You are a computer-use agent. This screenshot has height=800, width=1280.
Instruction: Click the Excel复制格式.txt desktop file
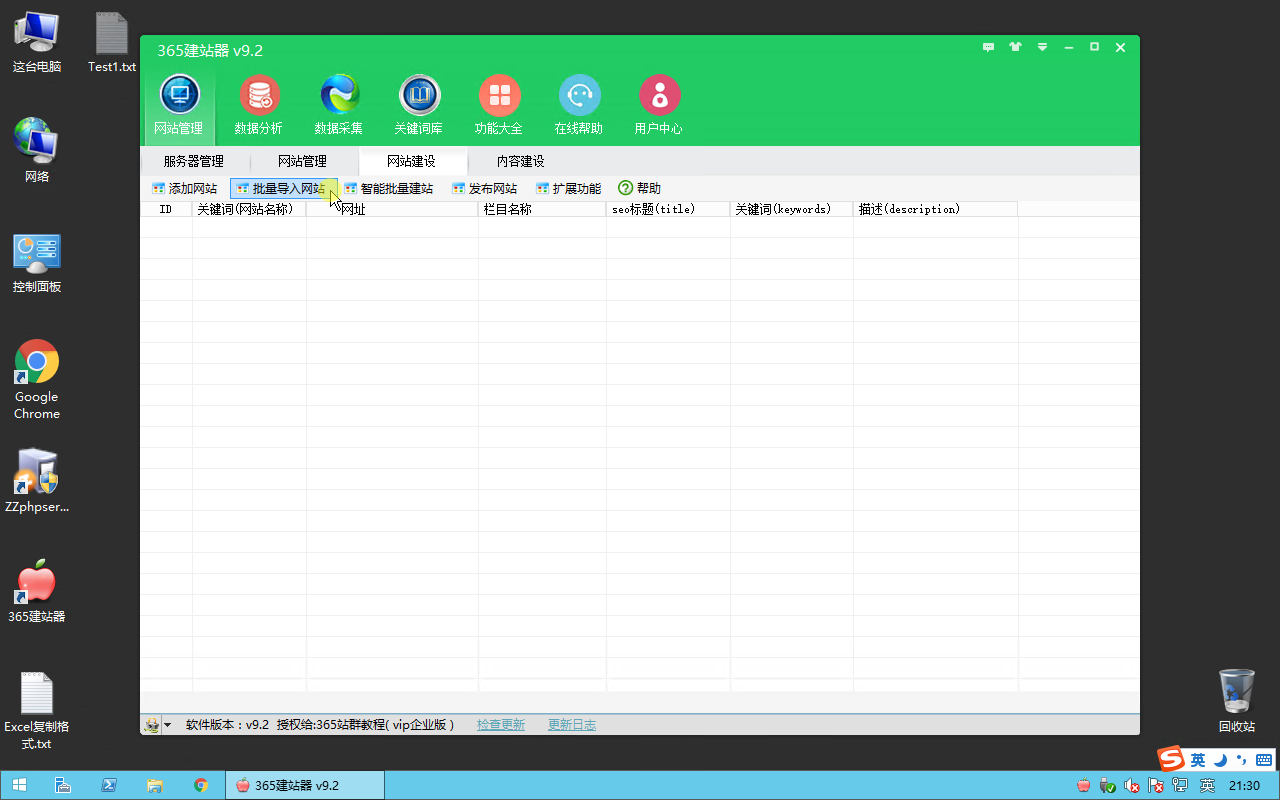[37, 710]
